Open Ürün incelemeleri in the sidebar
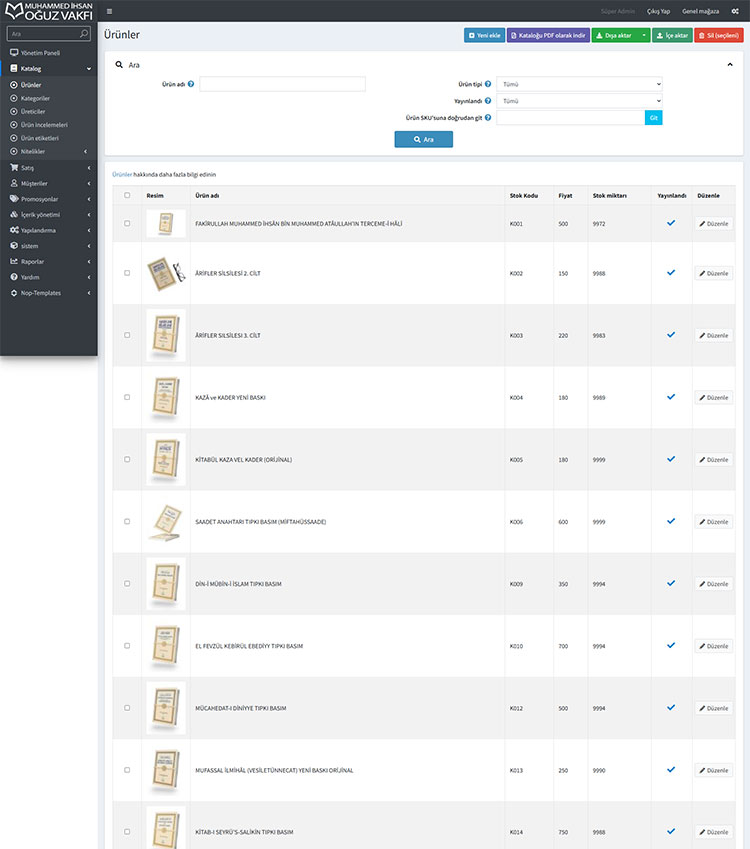This screenshot has height=849, width=750. (x=49, y=125)
